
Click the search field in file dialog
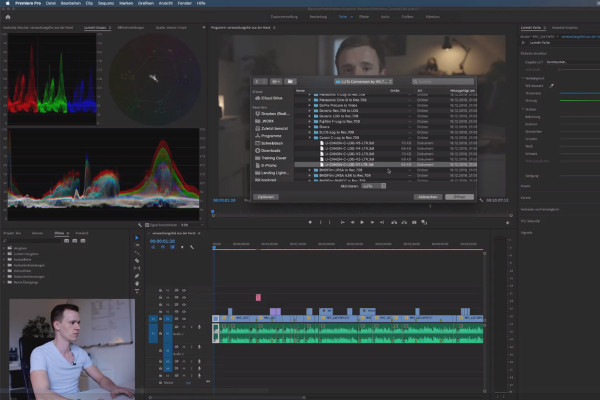(x=443, y=82)
